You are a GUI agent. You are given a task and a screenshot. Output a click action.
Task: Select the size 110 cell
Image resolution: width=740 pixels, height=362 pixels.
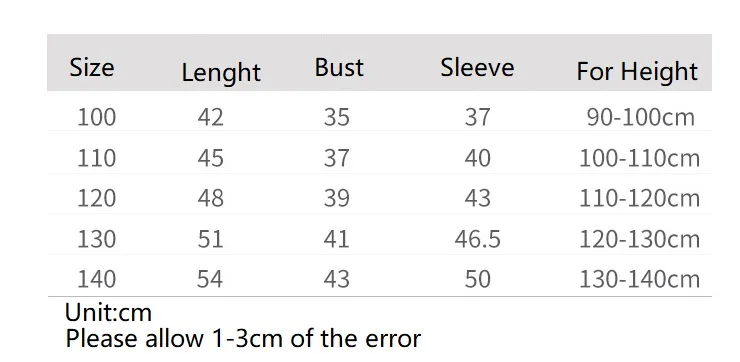coord(96,158)
